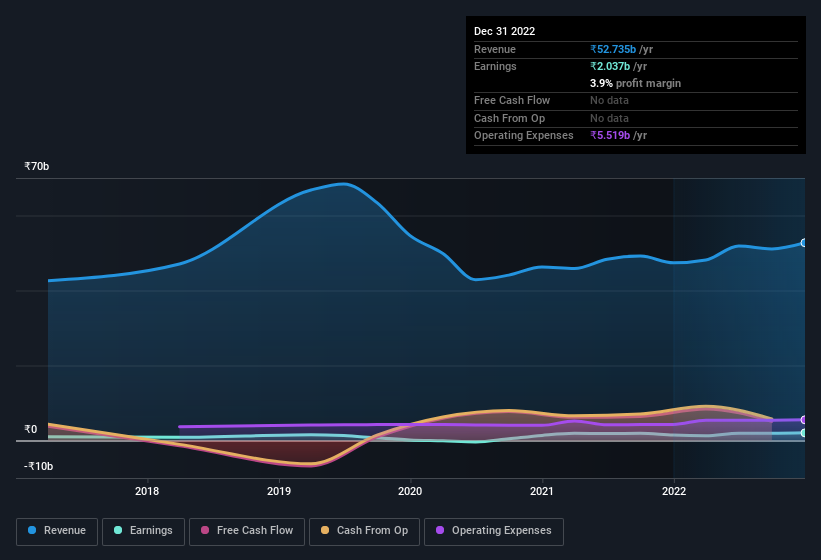Click the ₹70b y-axis label
Image resolution: width=821 pixels, height=560 pixels.
pyautogui.click(x=37, y=166)
